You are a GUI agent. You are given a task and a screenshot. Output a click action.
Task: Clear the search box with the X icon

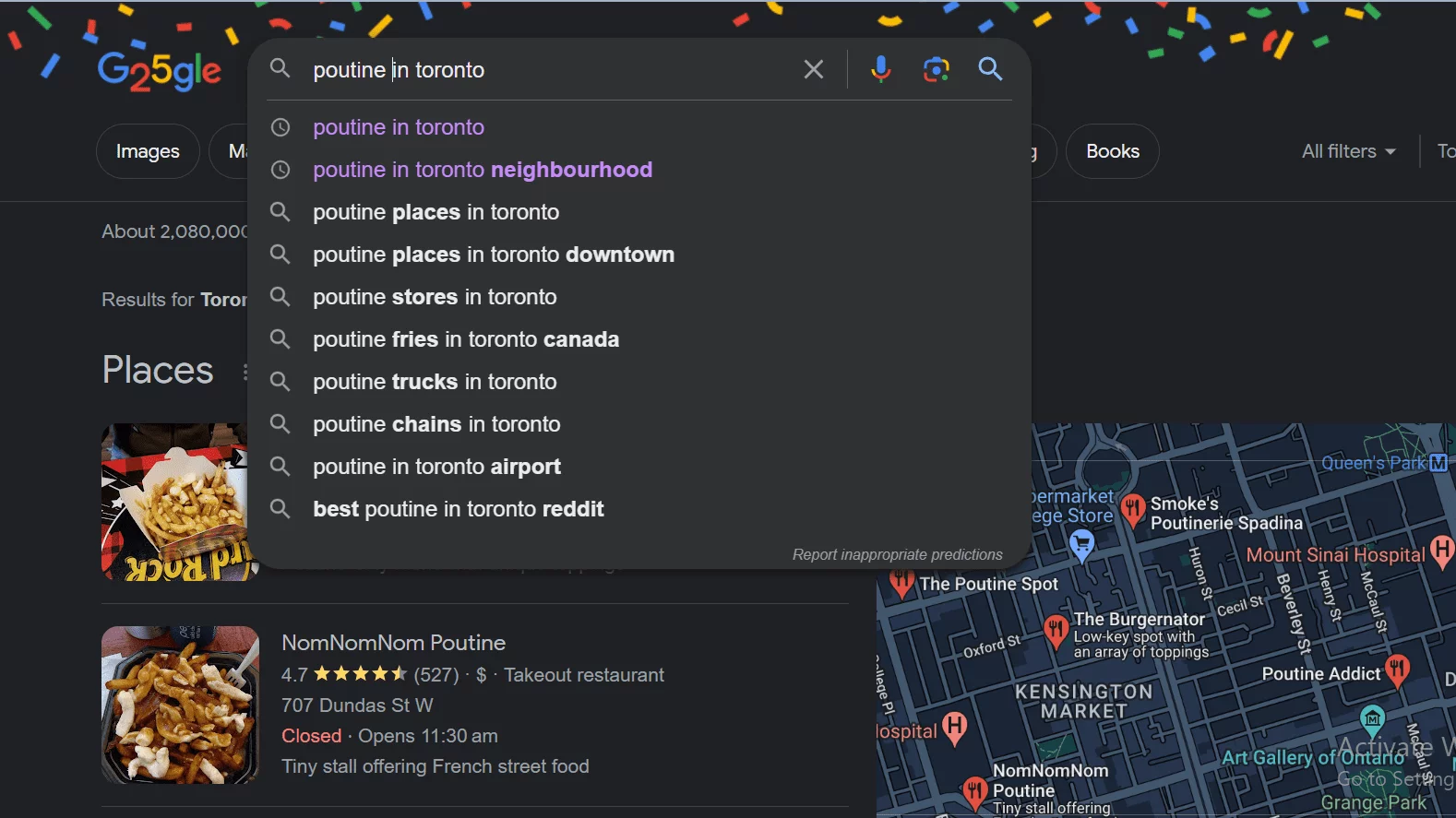[813, 69]
